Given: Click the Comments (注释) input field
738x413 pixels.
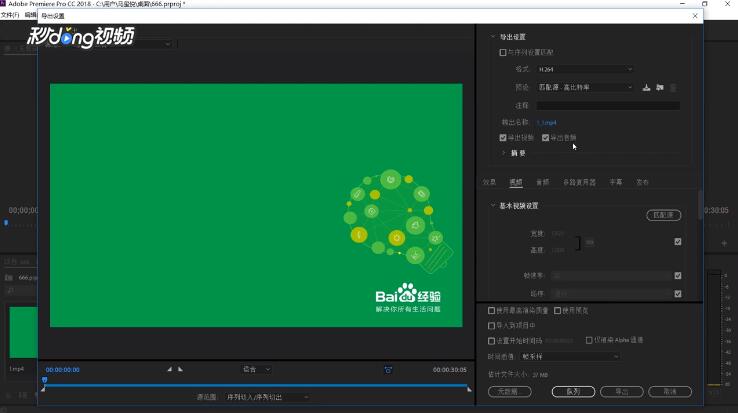Looking at the screenshot, I should pyautogui.click(x=608, y=105).
